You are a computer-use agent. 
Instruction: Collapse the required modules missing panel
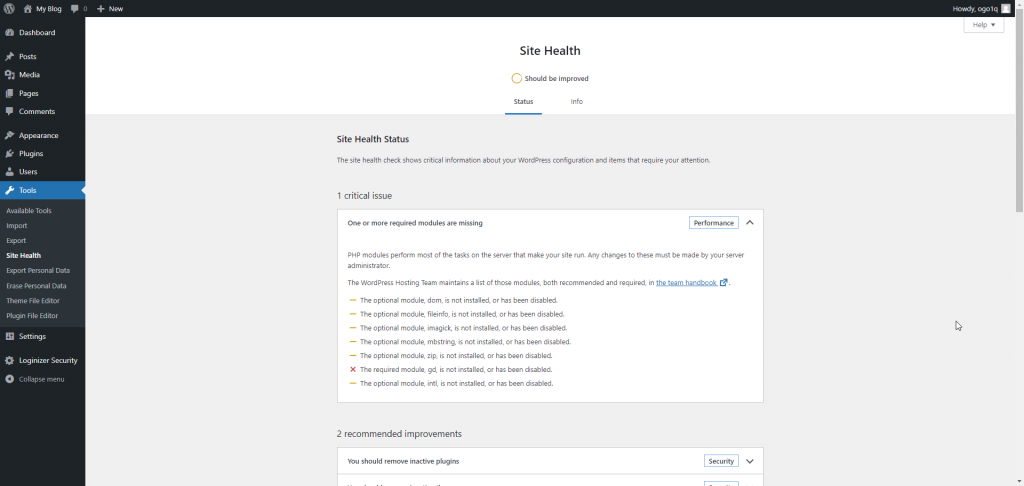[x=750, y=223]
